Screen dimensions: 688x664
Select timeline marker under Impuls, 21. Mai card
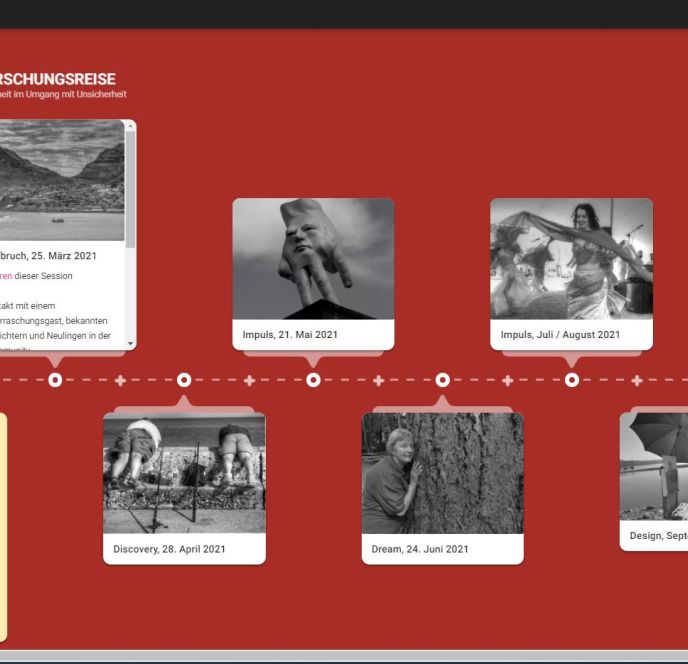point(313,380)
